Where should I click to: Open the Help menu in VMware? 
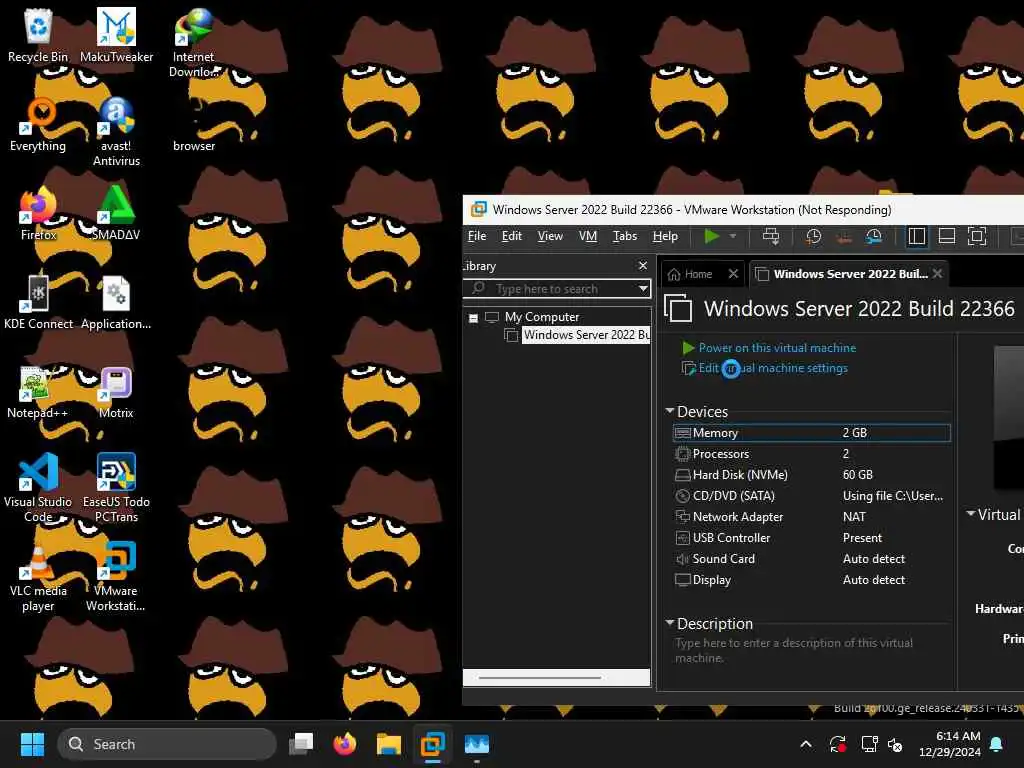[x=665, y=236]
